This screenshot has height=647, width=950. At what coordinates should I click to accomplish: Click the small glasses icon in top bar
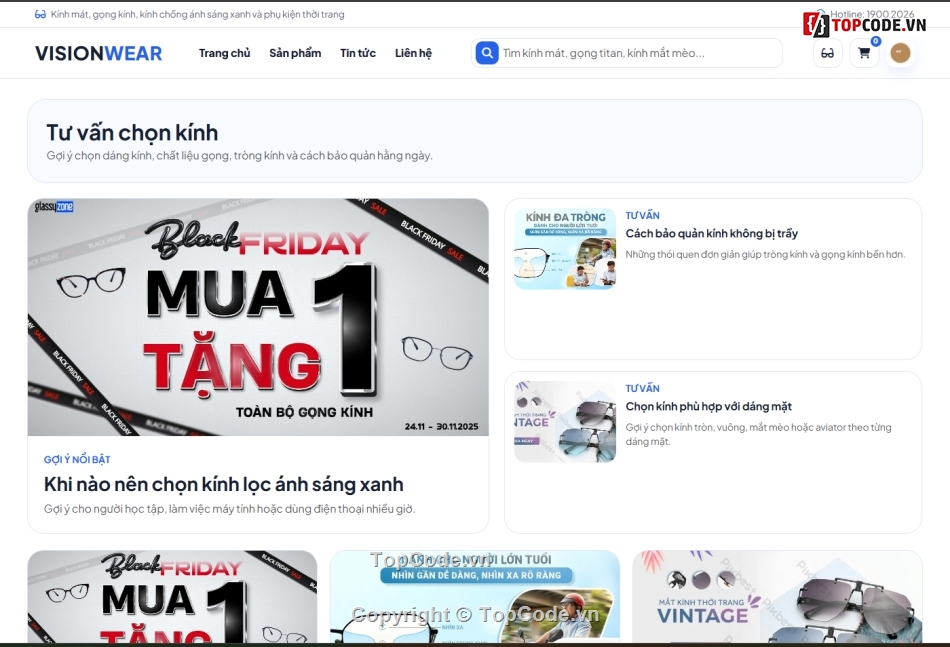40,14
